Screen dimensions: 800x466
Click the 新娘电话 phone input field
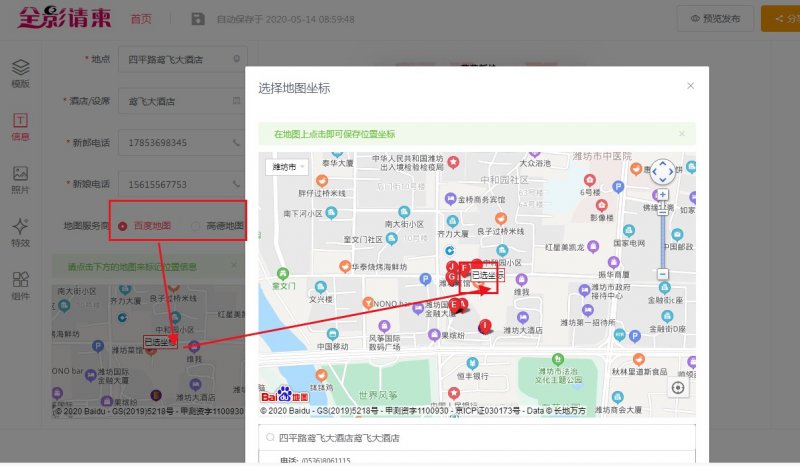coord(183,184)
